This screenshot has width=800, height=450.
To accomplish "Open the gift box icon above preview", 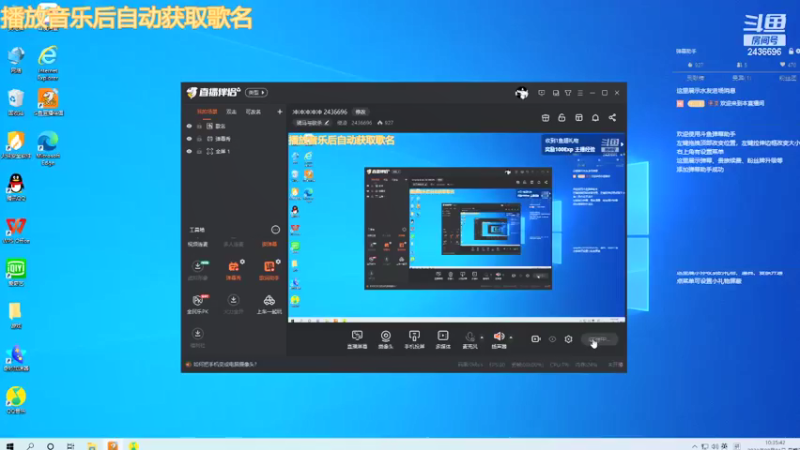I will pos(545,118).
